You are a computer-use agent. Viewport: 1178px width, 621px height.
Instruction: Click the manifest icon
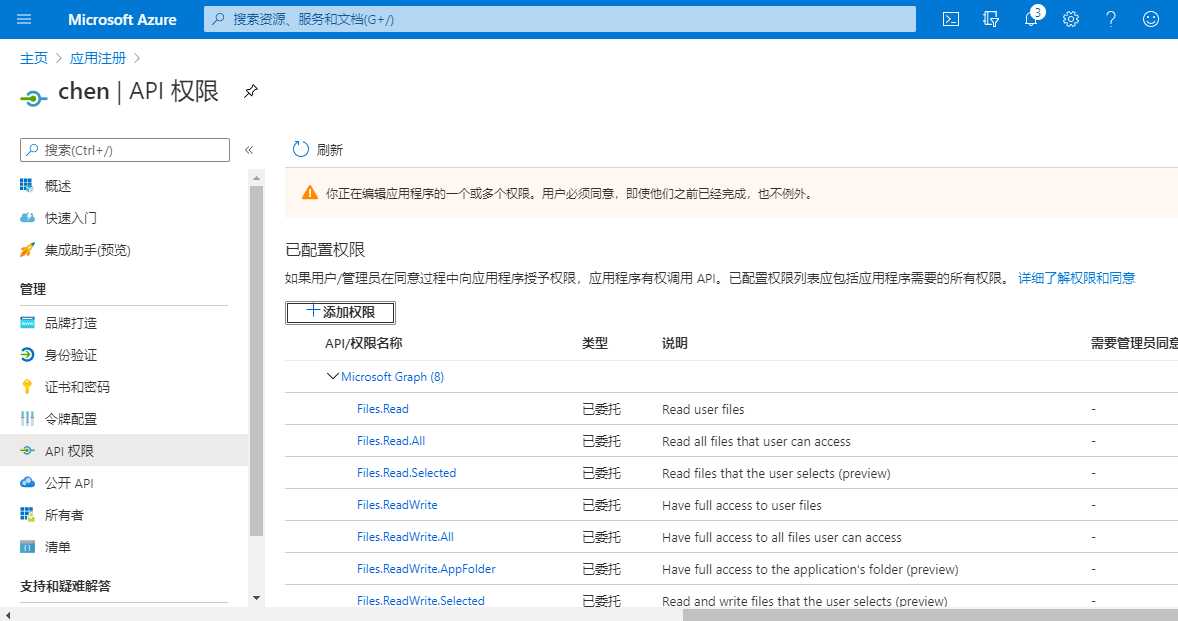point(27,547)
